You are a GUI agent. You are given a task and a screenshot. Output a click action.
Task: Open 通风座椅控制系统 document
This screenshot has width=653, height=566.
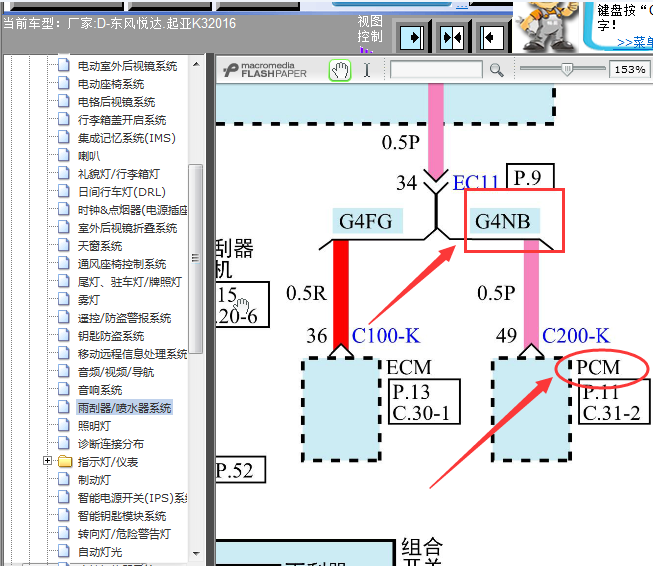pyautogui.click(x=122, y=264)
